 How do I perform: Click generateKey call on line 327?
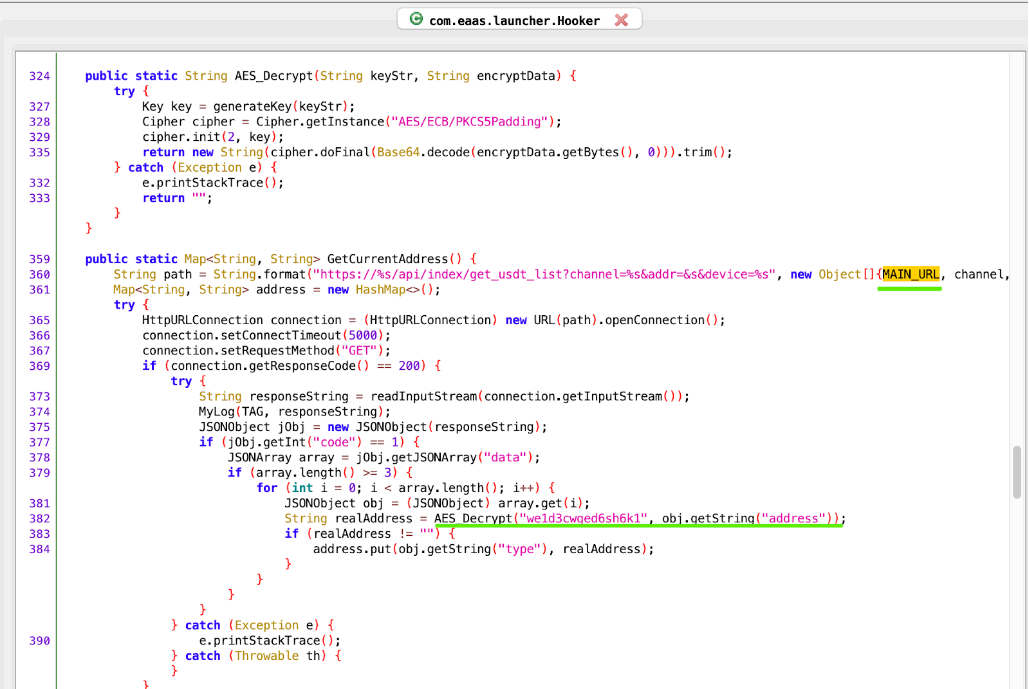pyautogui.click(x=253, y=106)
